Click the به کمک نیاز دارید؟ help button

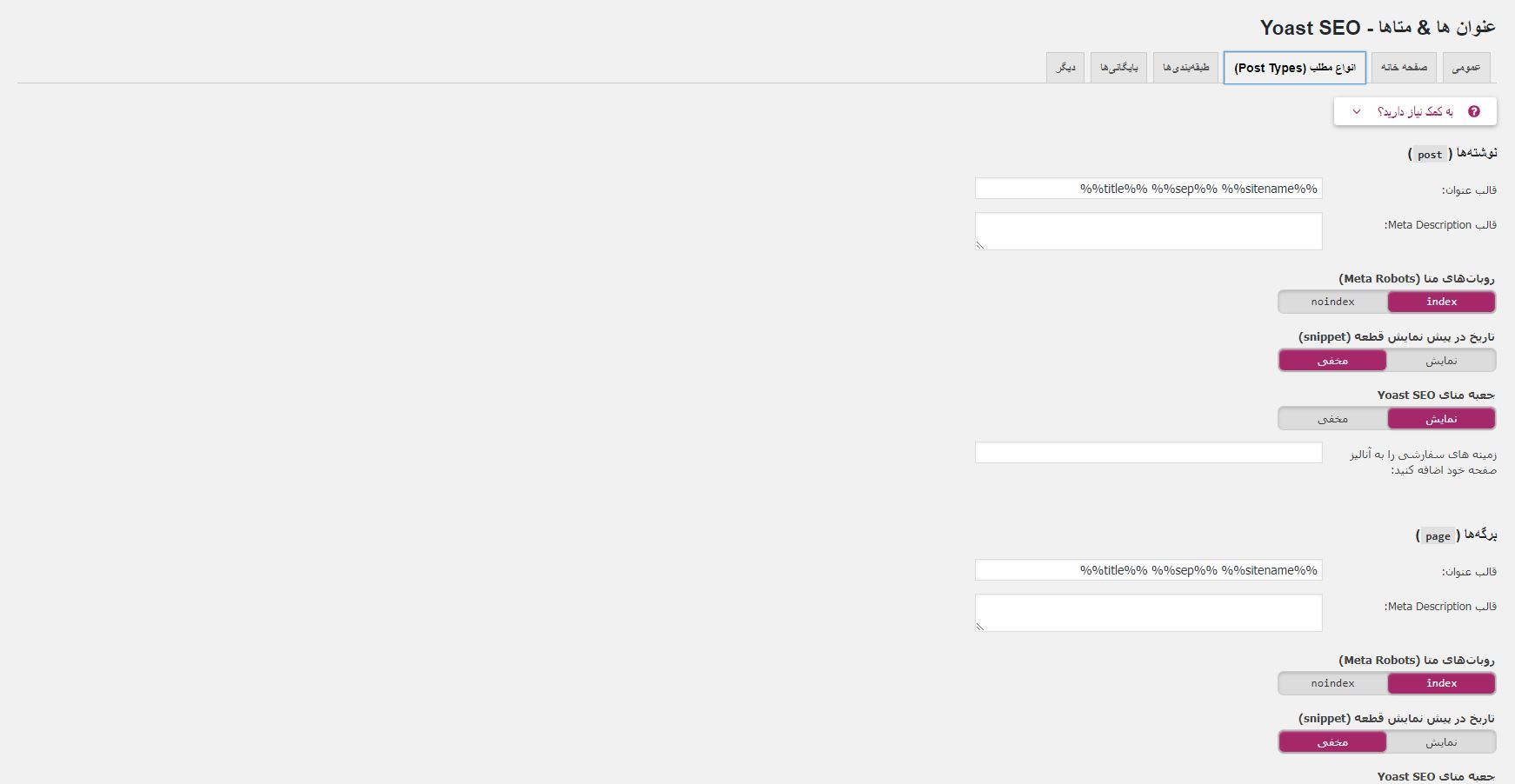(1415, 111)
